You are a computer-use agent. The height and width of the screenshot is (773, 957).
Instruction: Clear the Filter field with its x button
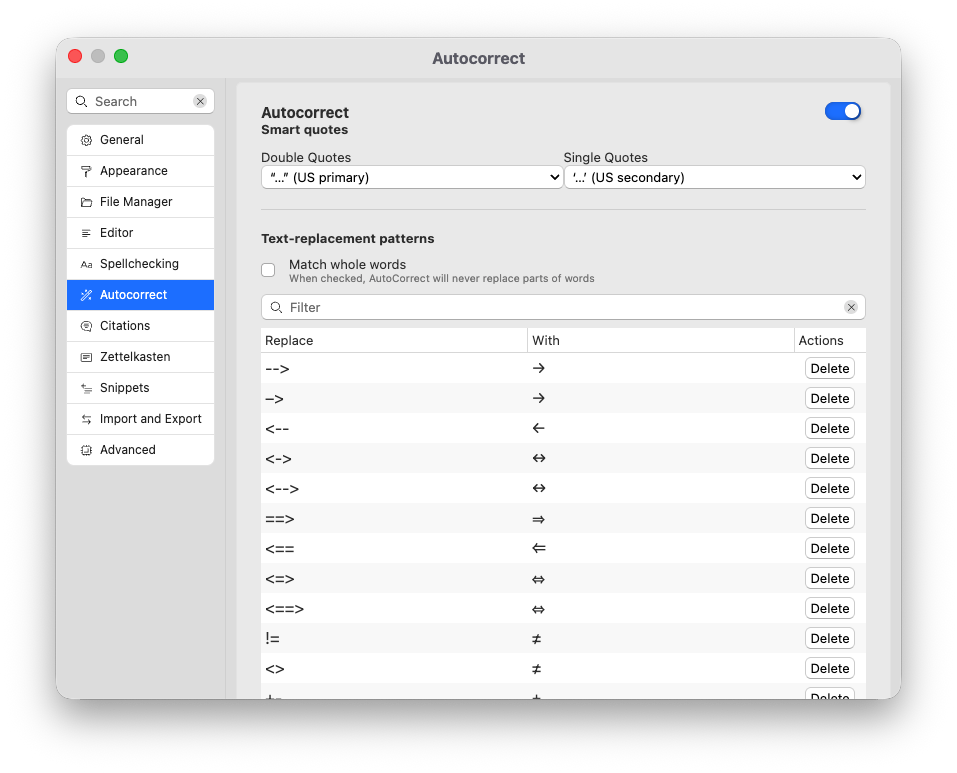coord(851,308)
